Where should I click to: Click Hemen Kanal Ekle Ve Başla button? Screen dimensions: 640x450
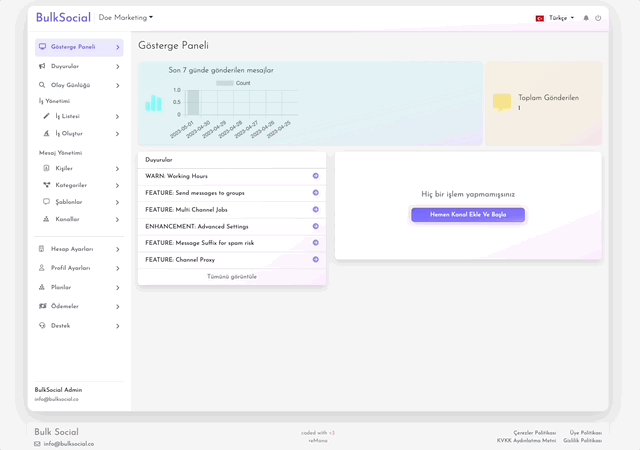pyautogui.click(x=468, y=215)
